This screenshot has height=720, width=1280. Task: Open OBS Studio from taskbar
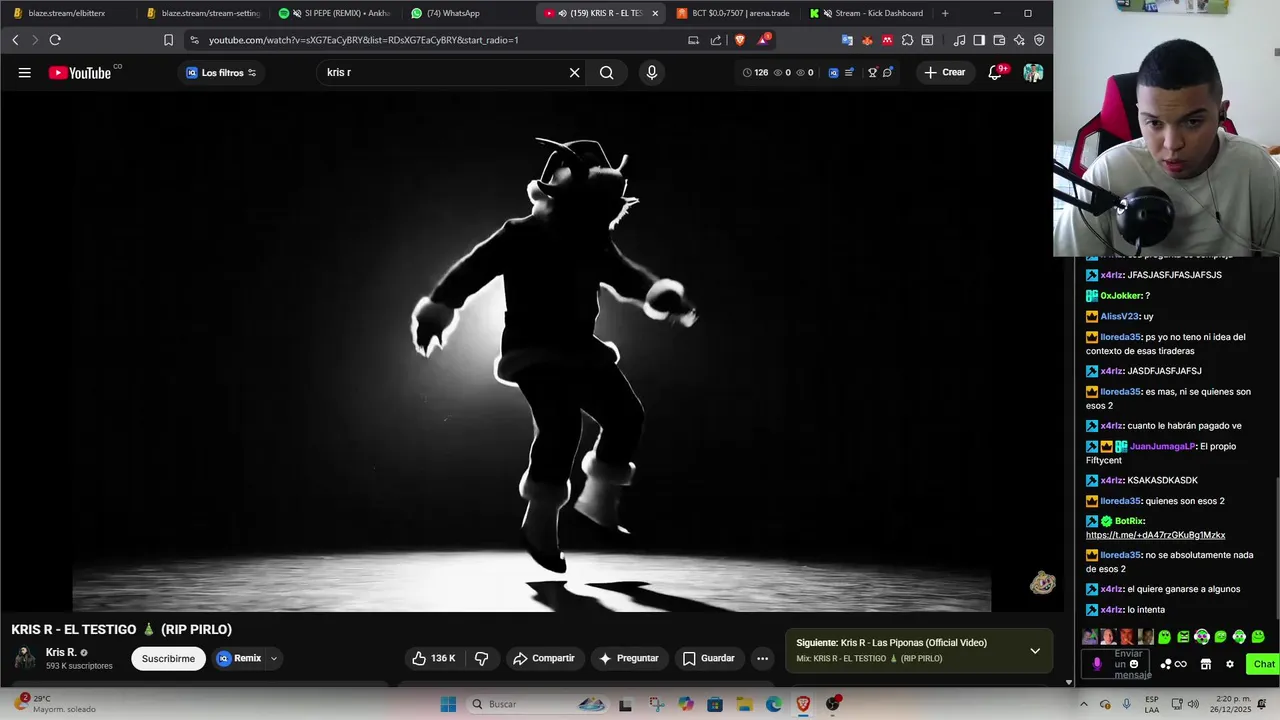[833, 704]
